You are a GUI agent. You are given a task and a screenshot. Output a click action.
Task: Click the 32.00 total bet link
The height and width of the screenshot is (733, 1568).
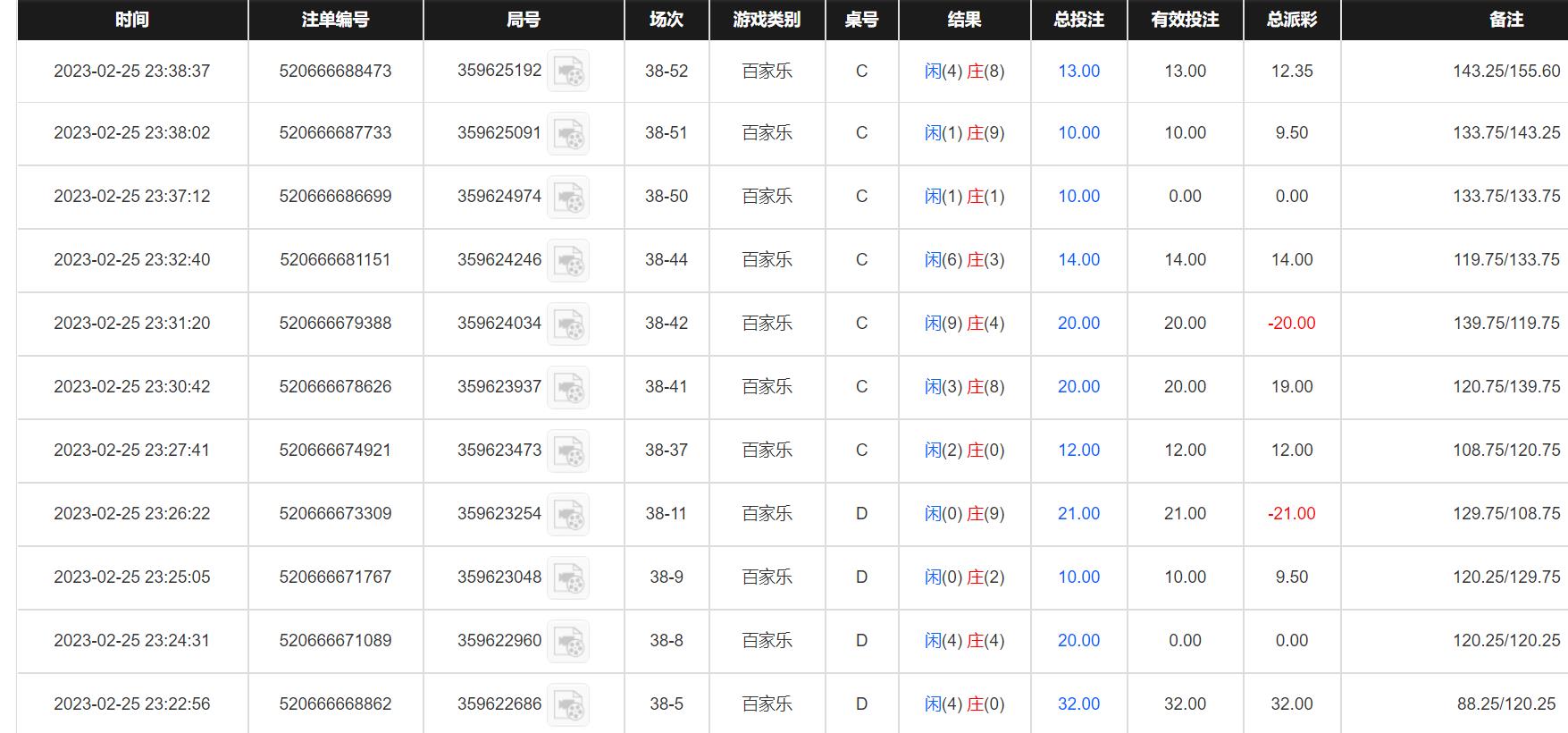click(x=1078, y=704)
